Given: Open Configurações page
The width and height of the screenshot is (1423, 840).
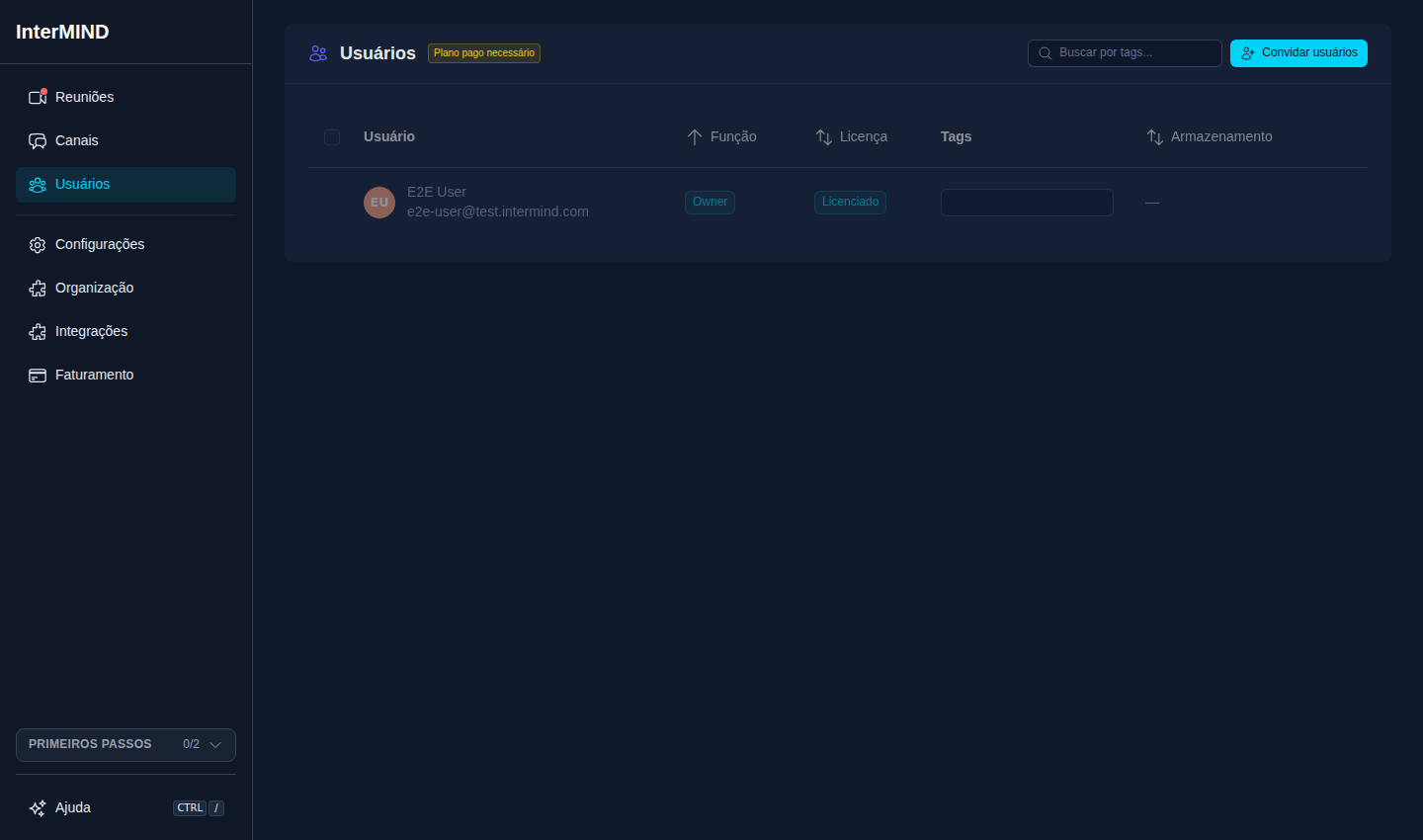Looking at the screenshot, I should click(126, 245).
